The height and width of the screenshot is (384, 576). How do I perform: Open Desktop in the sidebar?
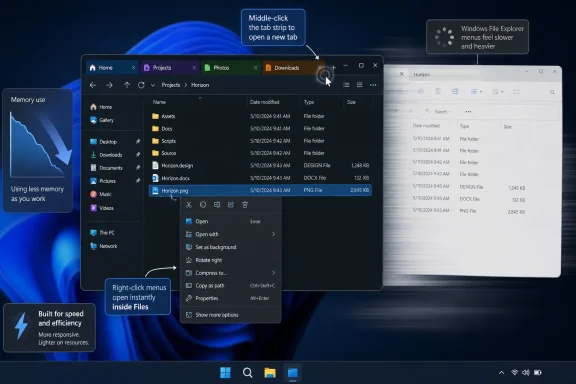coord(104,141)
